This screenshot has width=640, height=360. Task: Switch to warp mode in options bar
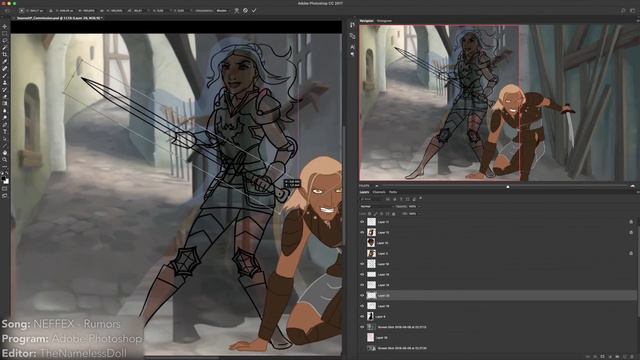(x=236, y=11)
